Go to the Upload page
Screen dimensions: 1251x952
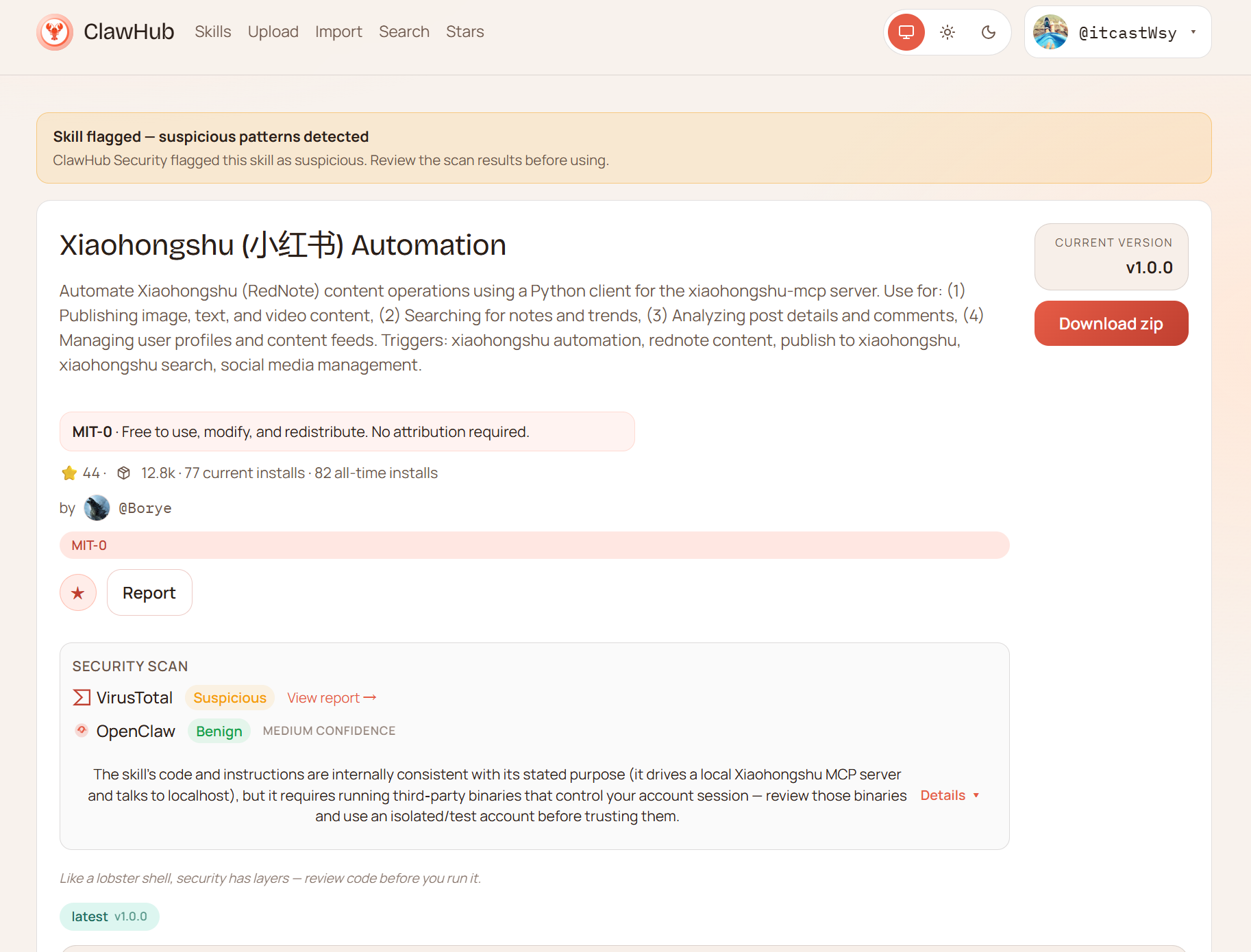point(273,32)
